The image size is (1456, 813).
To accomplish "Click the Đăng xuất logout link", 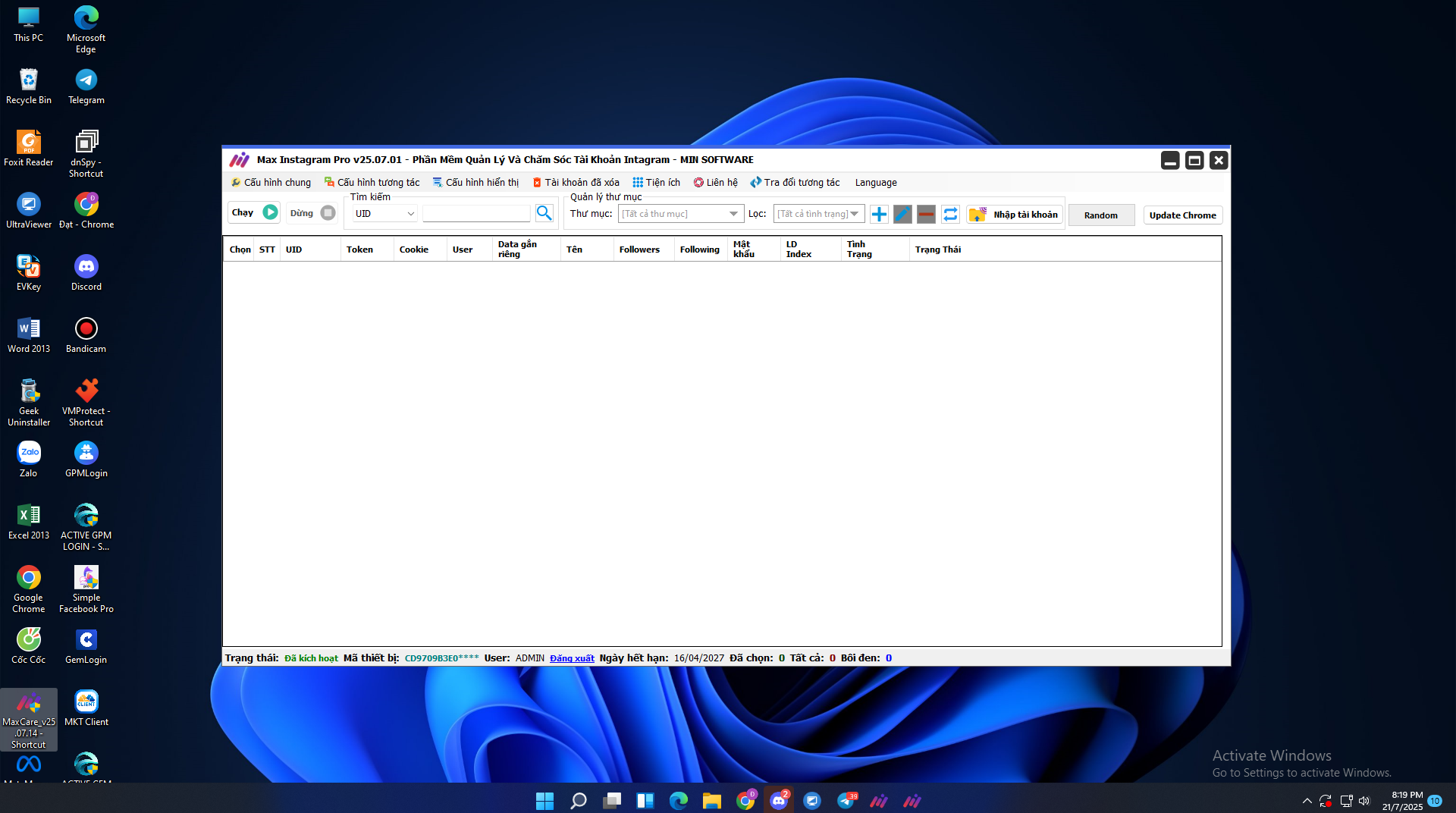I will click(572, 658).
